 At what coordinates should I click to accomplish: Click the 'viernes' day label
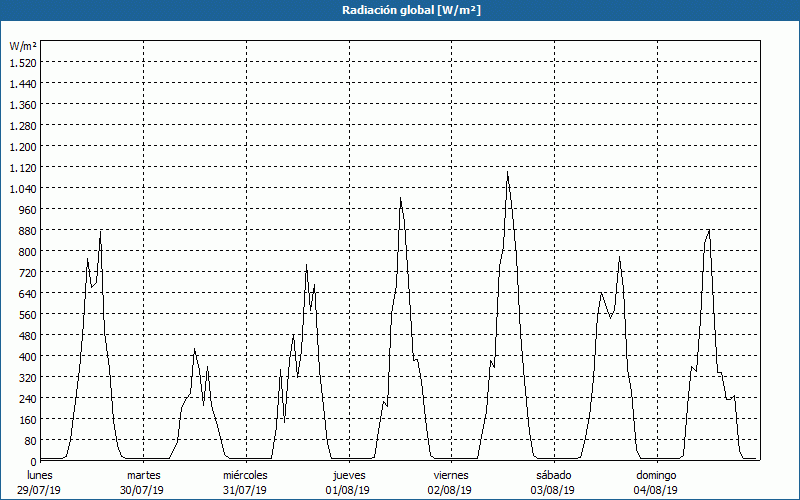(x=451, y=475)
